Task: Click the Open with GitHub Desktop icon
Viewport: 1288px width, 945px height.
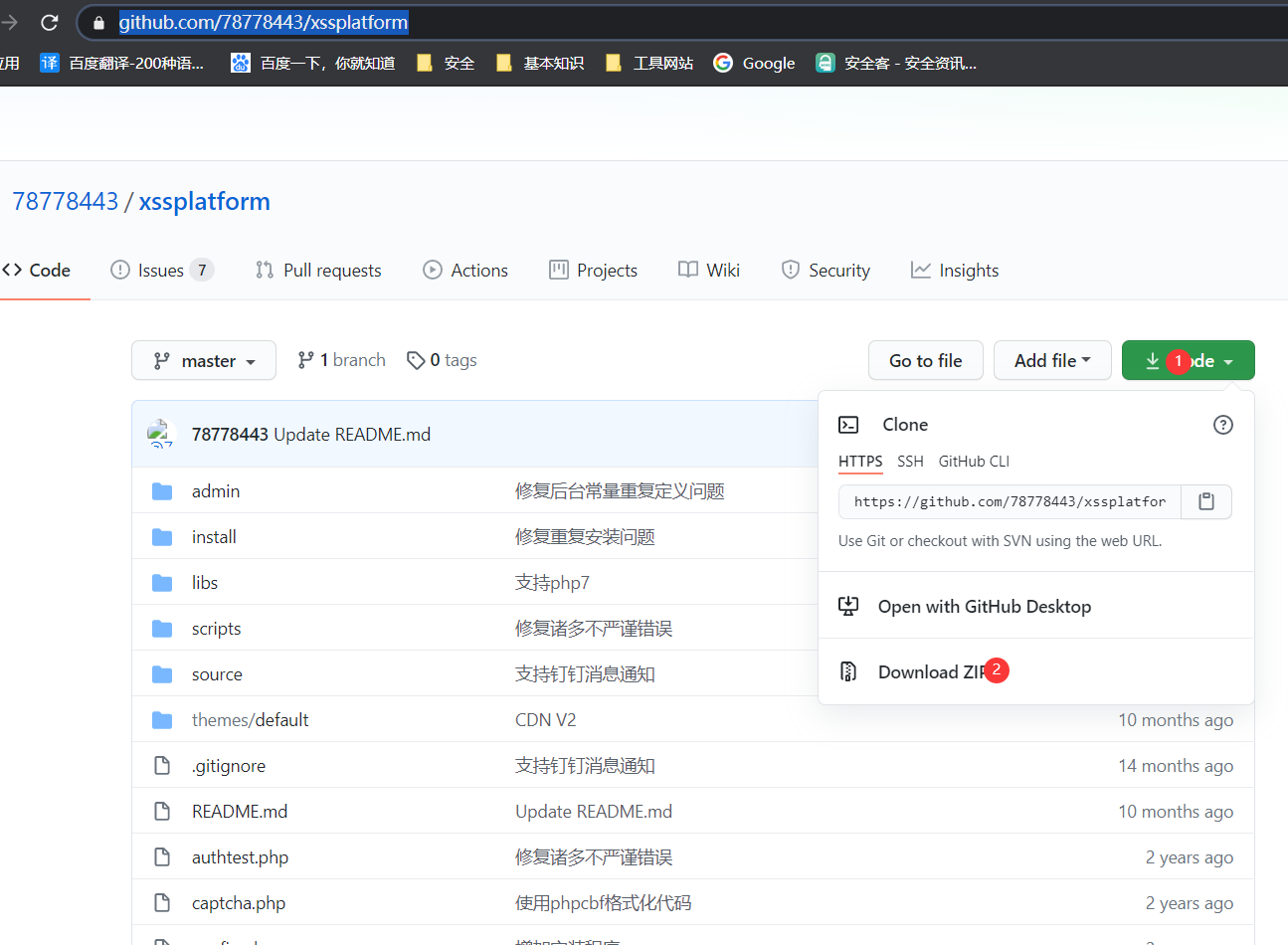Action: [848, 606]
